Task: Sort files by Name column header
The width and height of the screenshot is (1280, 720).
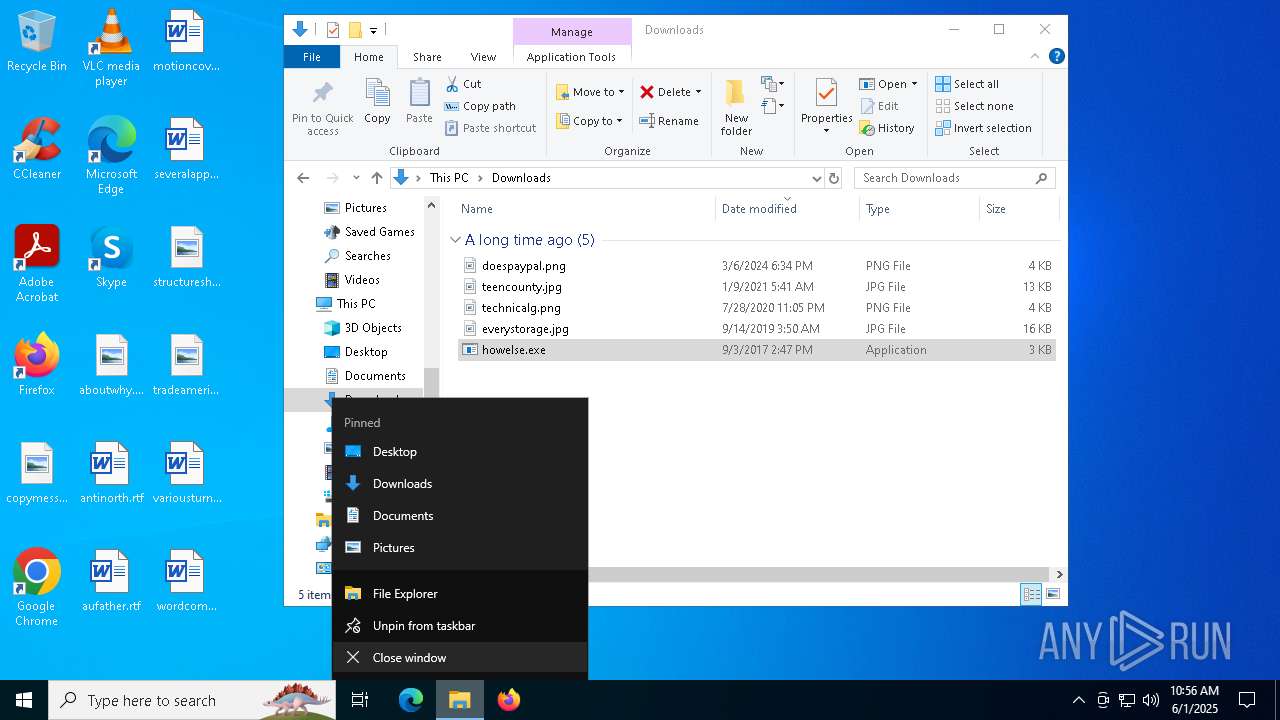Action: click(586, 209)
